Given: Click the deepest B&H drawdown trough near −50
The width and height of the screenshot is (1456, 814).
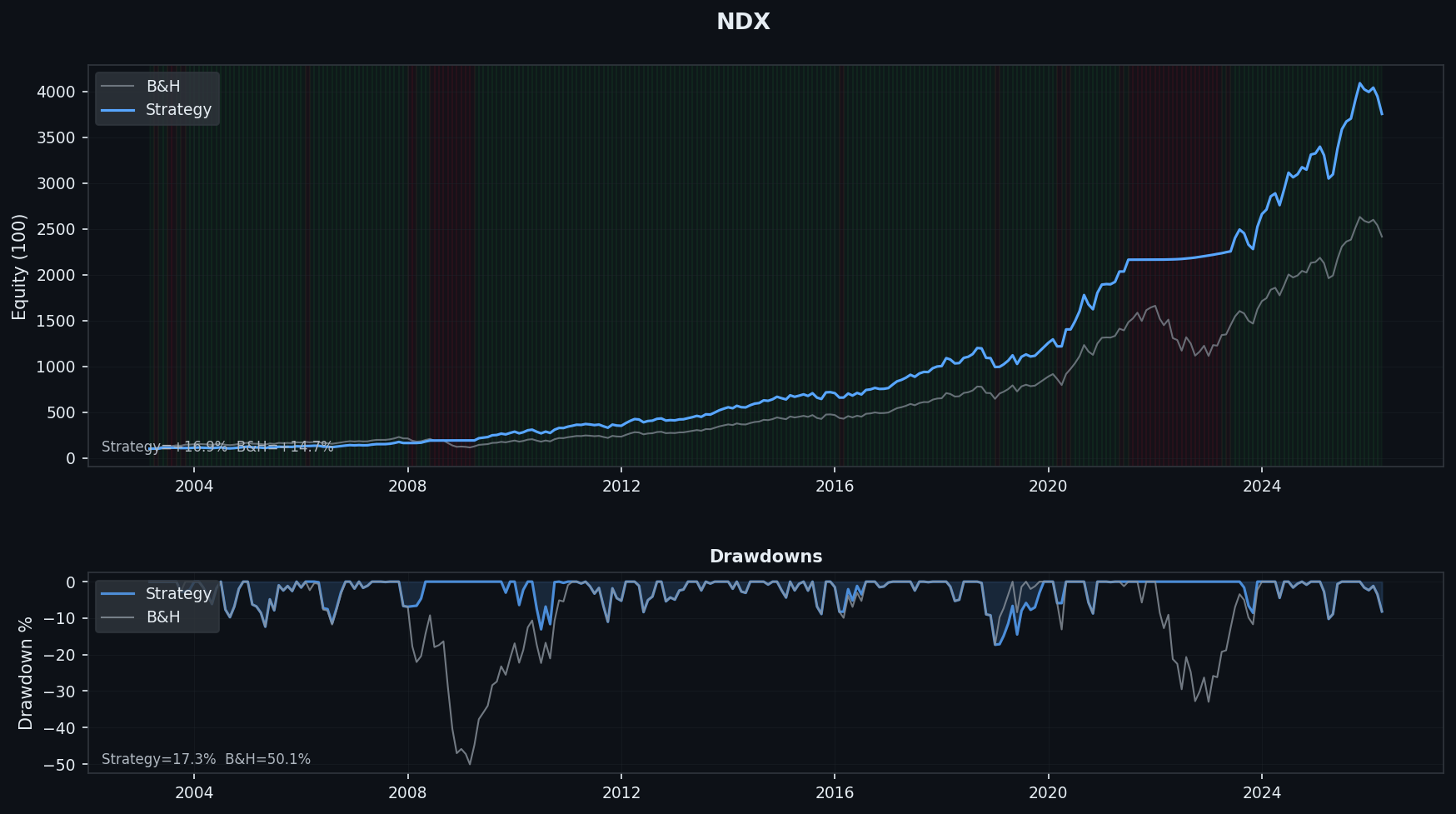Looking at the screenshot, I should 470,763.
